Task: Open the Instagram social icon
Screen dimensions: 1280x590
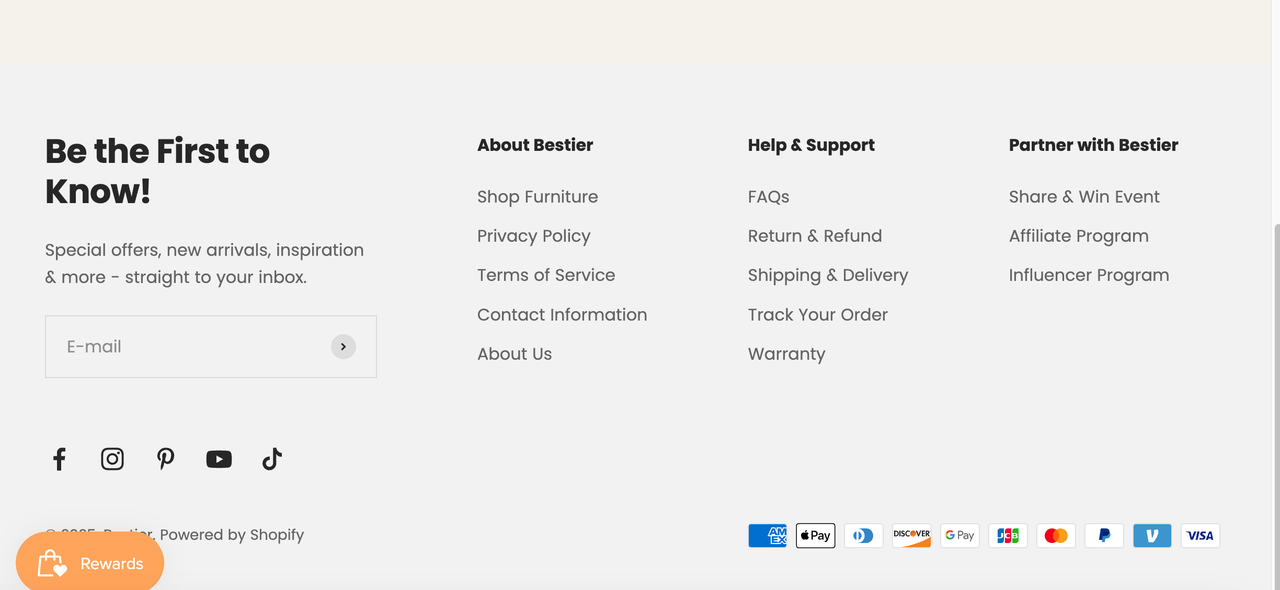Action: 112,459
